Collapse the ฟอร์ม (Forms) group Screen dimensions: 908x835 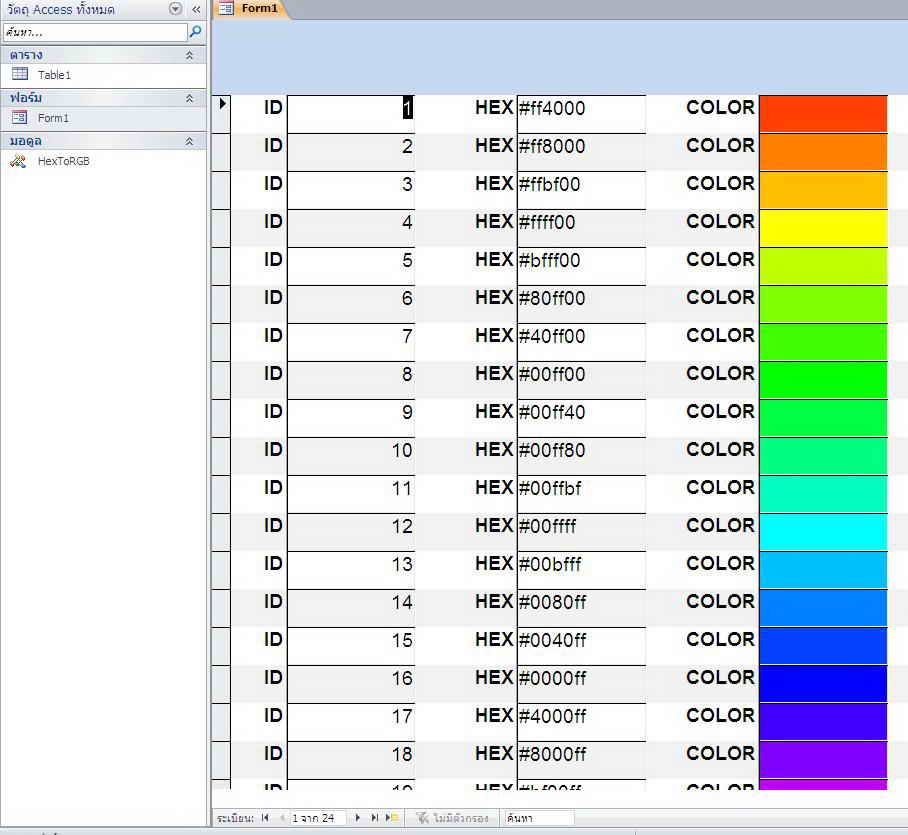coord(189,98)
